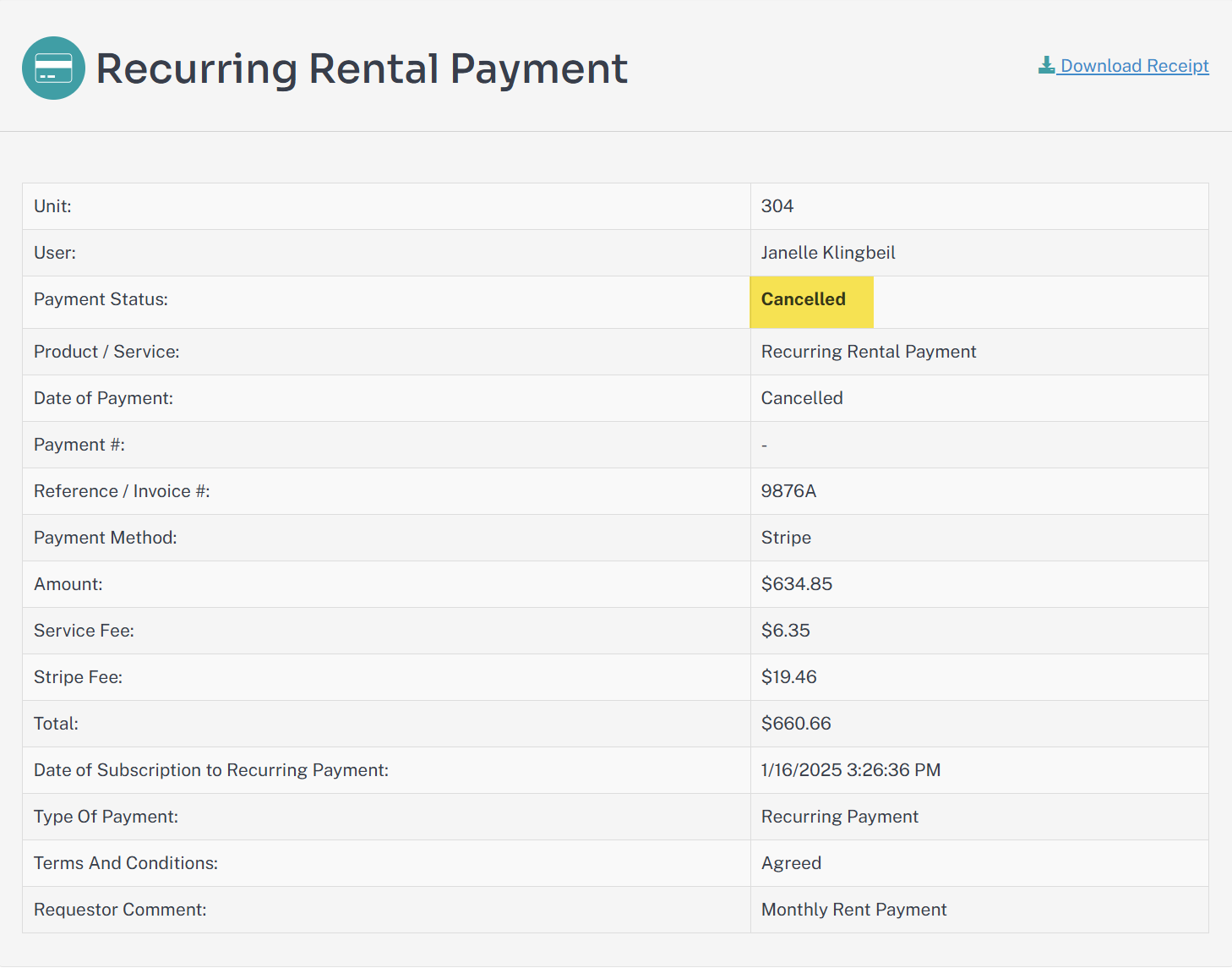This screenshot has height=968, width=1232.
Task: Click the "Cancelled" value for Date of Payment
Action: [802, 398]
